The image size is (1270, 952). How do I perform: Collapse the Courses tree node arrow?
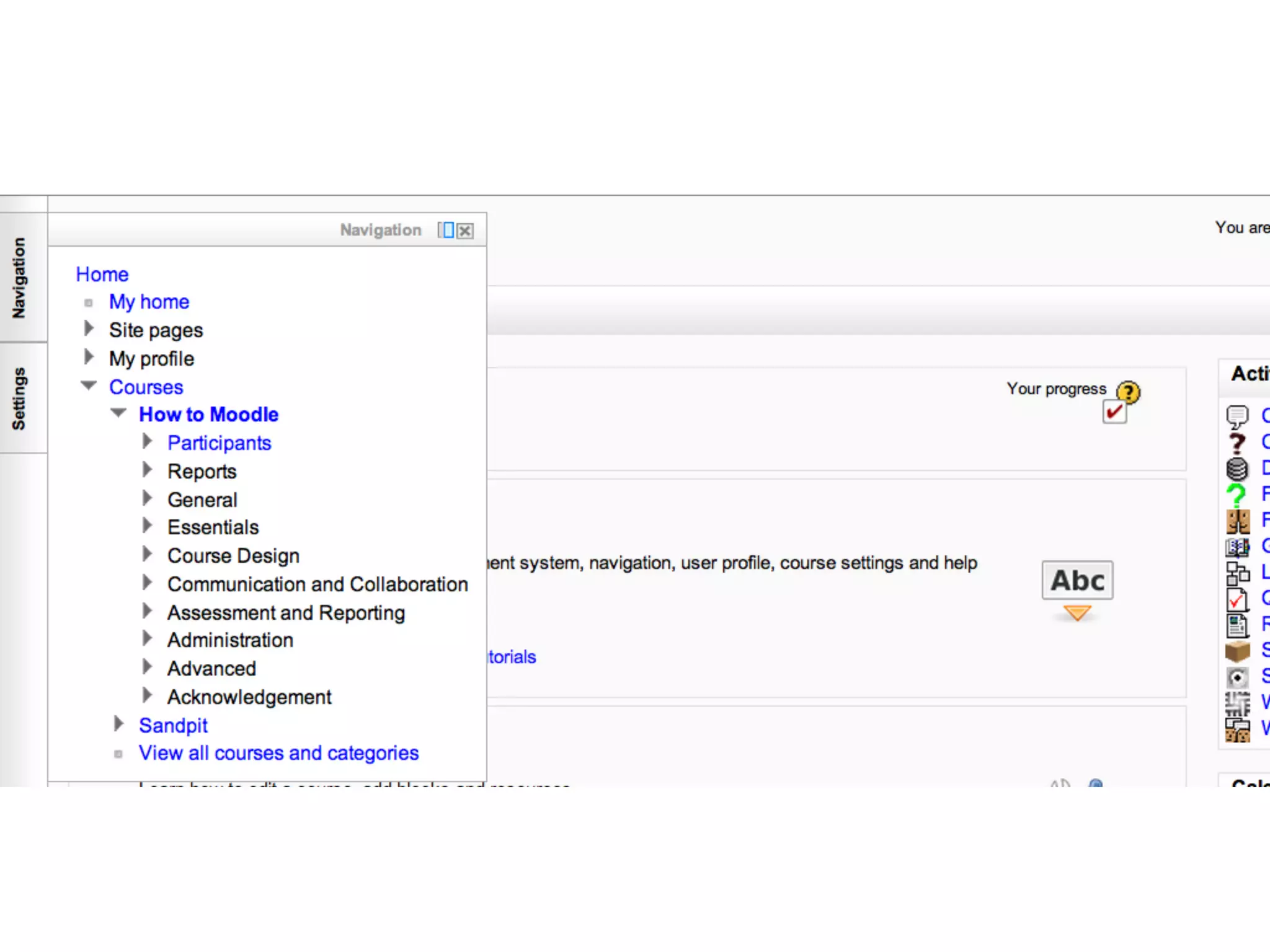(x=89, y=386)
